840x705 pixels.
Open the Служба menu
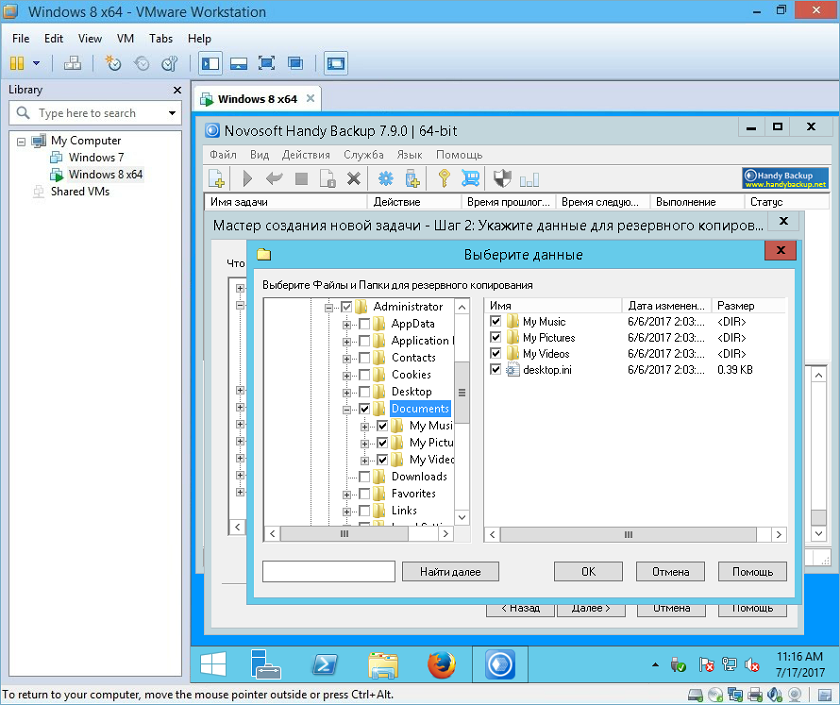(363, 155)
